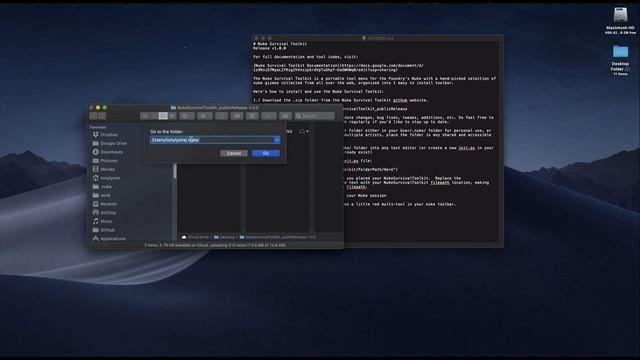
Task: Click the yellow minimize button of the Finder window
Action: coord(98,108)
